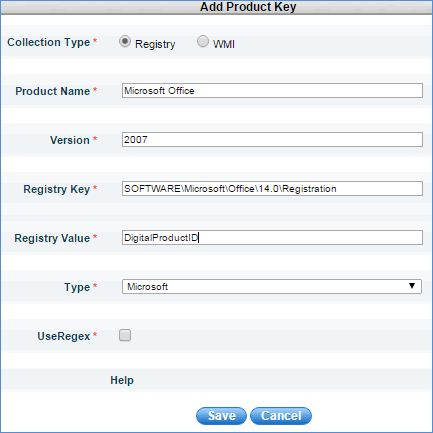Select the Registry collection type radio button
433x433 pixels.
point(125,42)
